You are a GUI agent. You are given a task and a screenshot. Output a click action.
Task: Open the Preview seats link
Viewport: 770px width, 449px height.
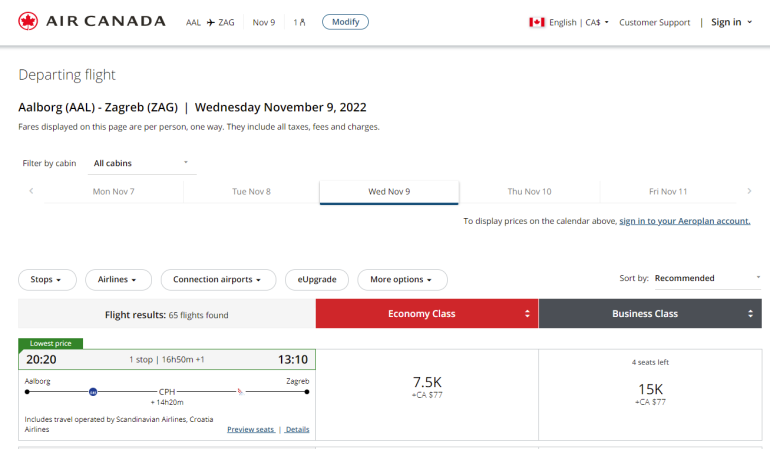pos(250,429)
